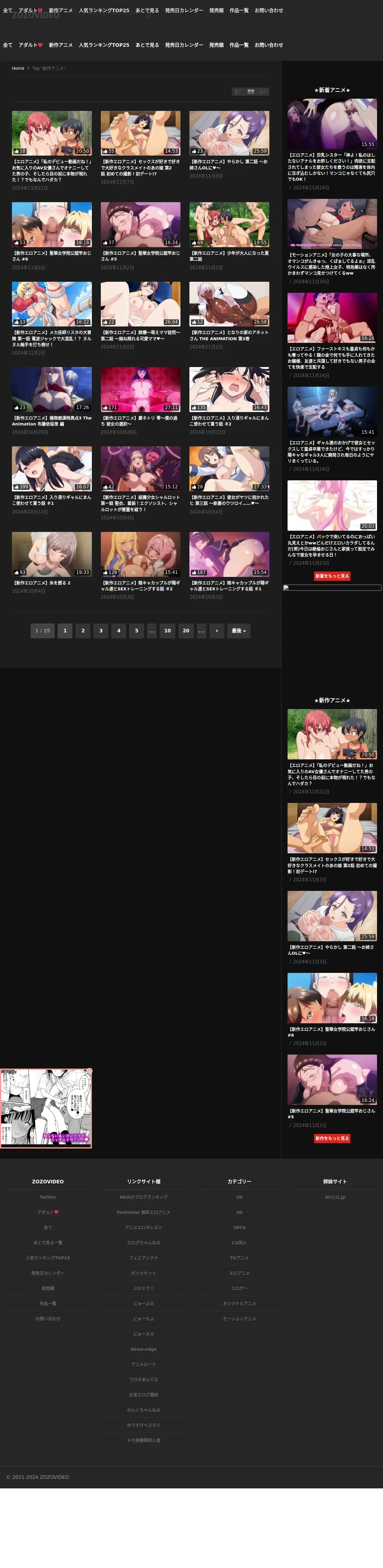Viewport: 383px width, 1568px height.
Task: Open ワロタあんてな footer link
Action: tap(144, 1379)
